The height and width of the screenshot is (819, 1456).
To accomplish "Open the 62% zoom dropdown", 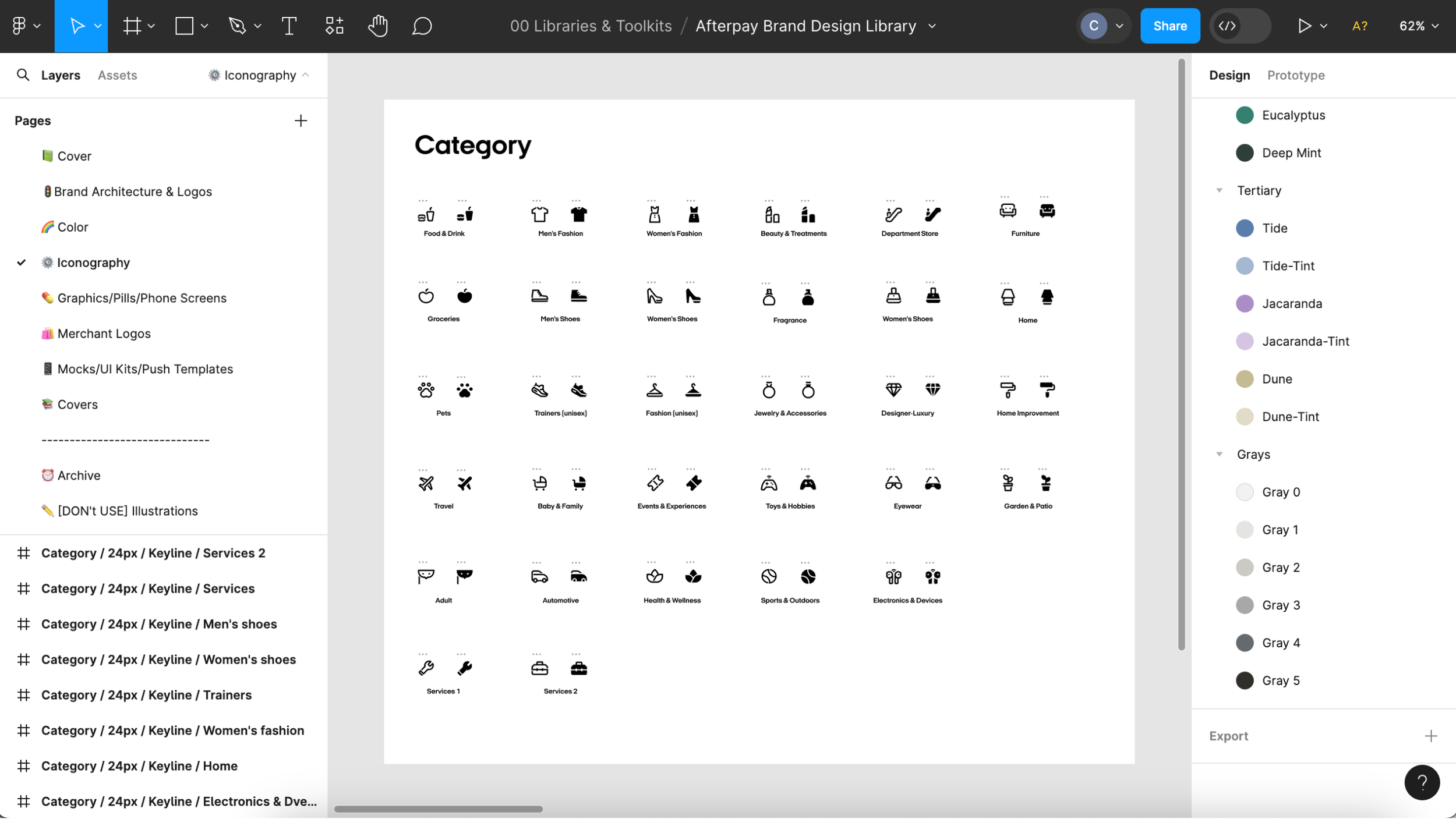I will 1419,26.
